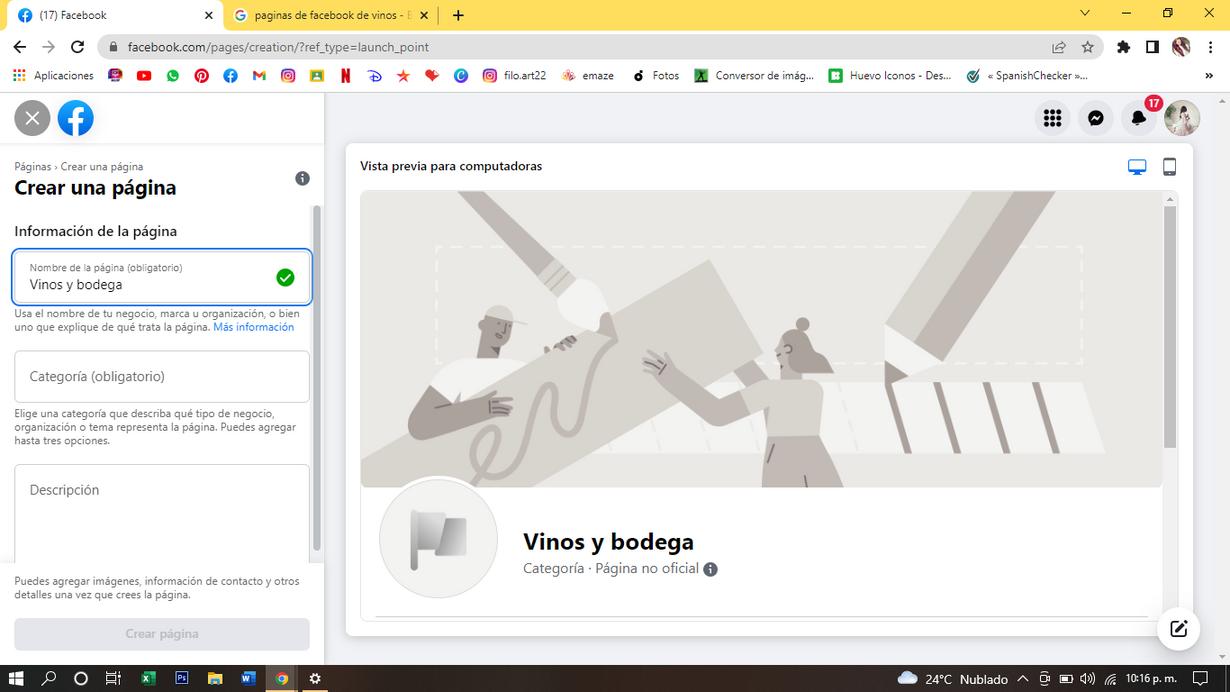Open Word from the taskbar
Screen dimensions: 1230x692
248,679
